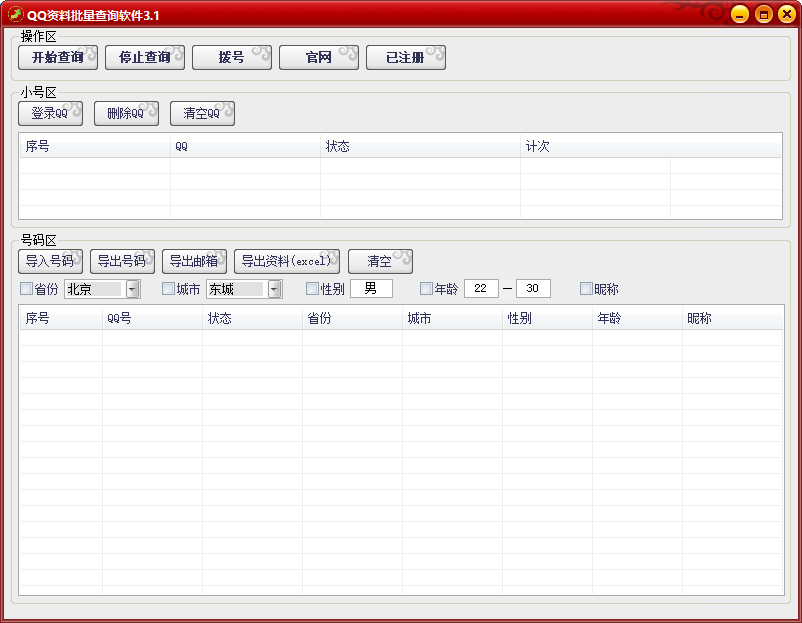Click the 状态 header in 号码区 table

[x=253, y=318]
